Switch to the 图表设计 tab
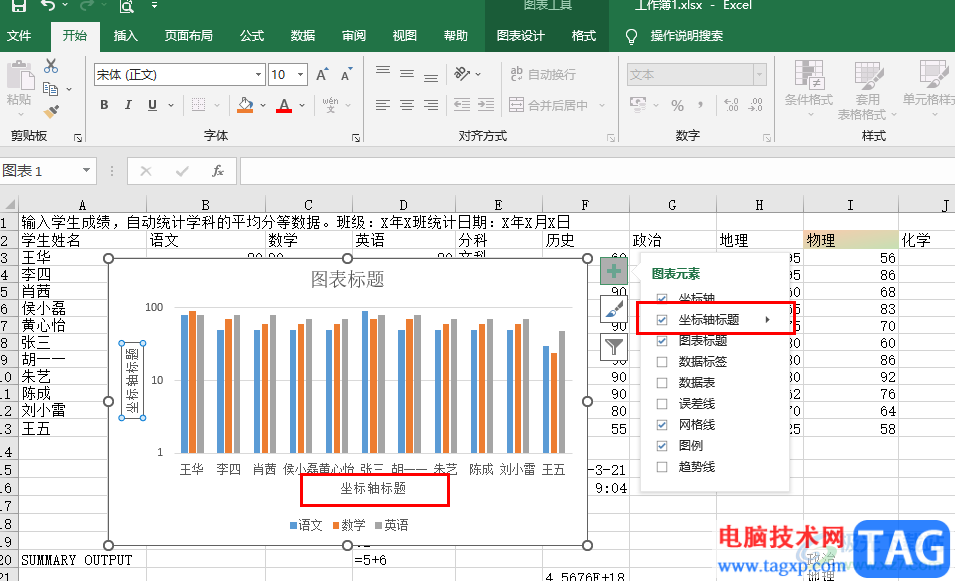The image size is (955, 581). (x=521, y=35)
